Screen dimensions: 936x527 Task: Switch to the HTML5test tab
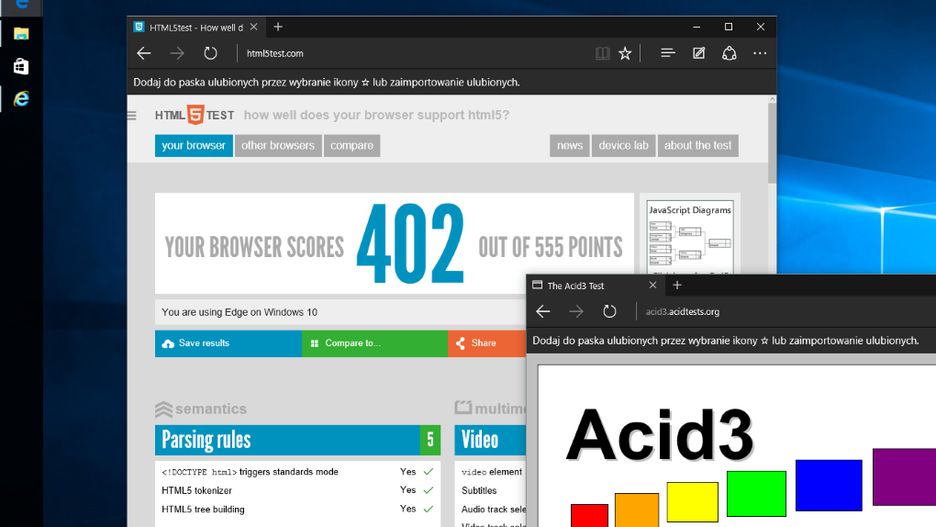tap(196, 27)
